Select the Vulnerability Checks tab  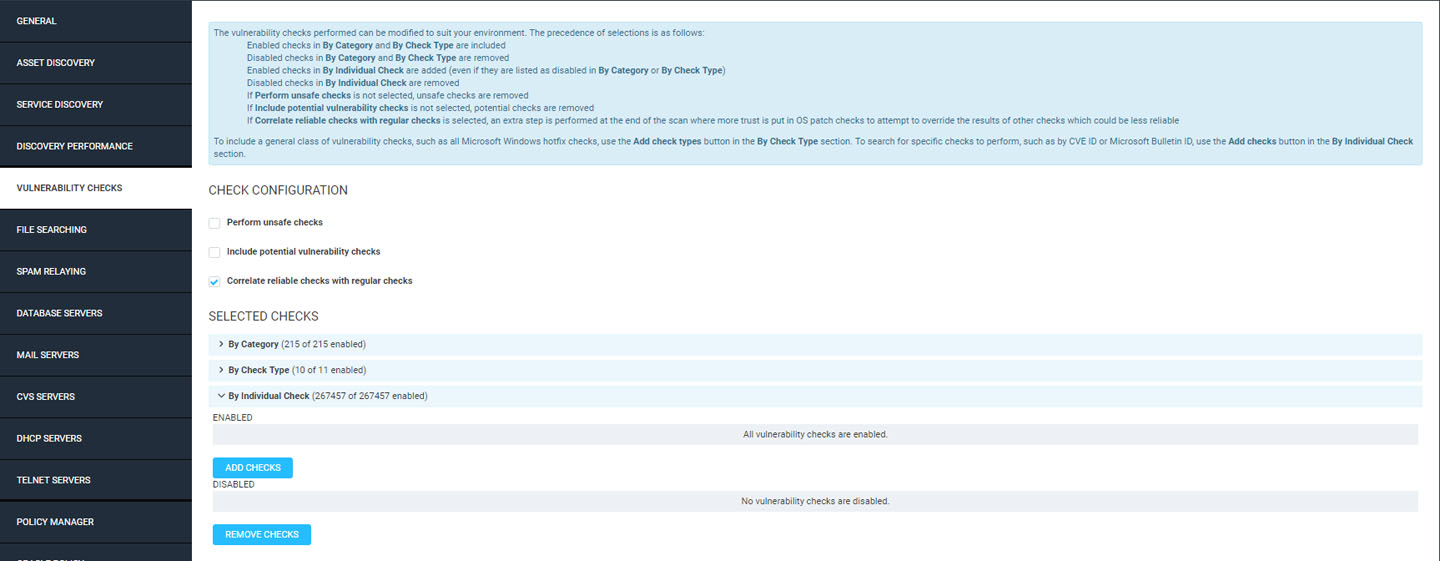(95, 188)
